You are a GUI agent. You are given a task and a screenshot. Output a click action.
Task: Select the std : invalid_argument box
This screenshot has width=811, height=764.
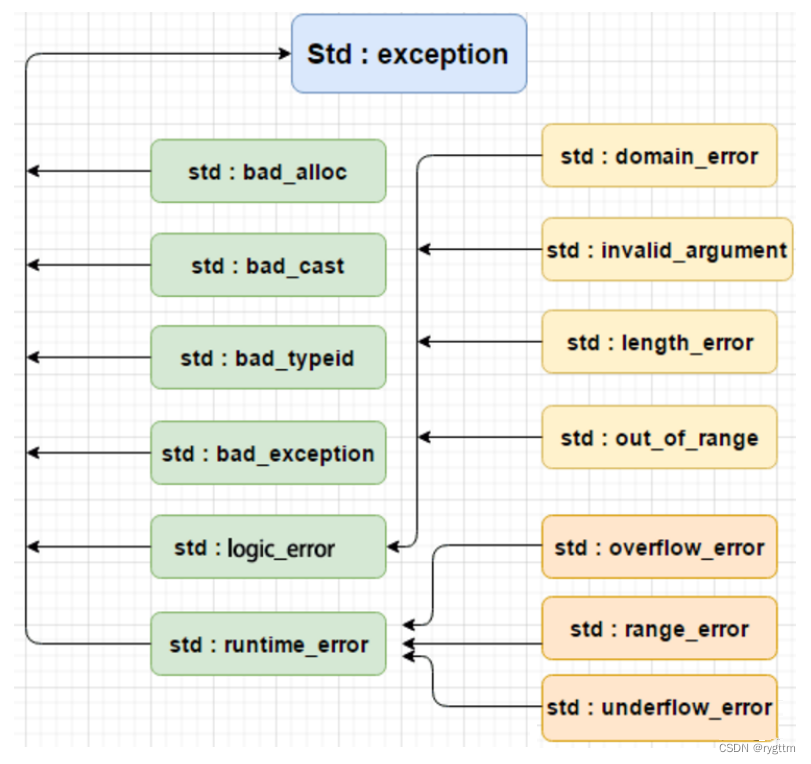click(x=667, y=249)
